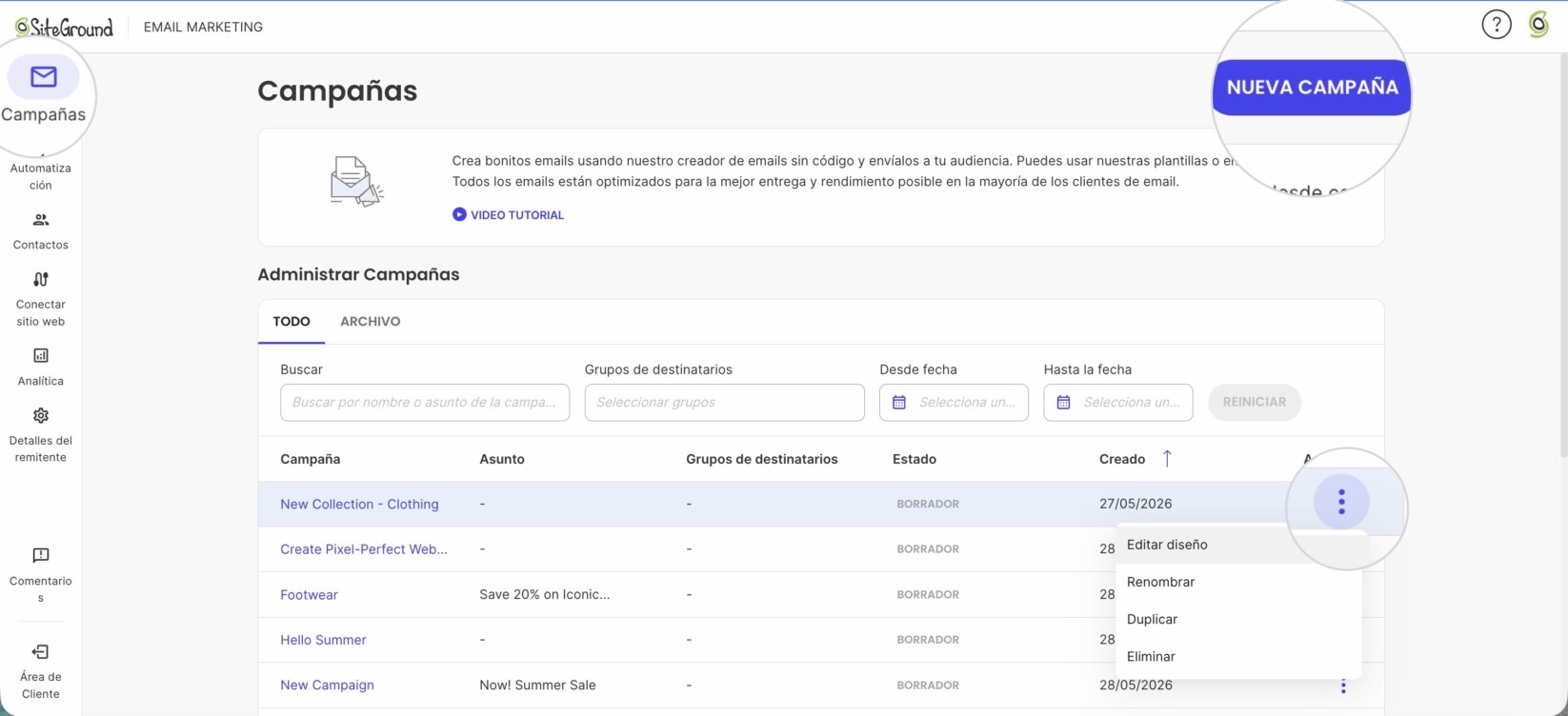
Task: Click the SiteGround logo
Action: point(64,27)
